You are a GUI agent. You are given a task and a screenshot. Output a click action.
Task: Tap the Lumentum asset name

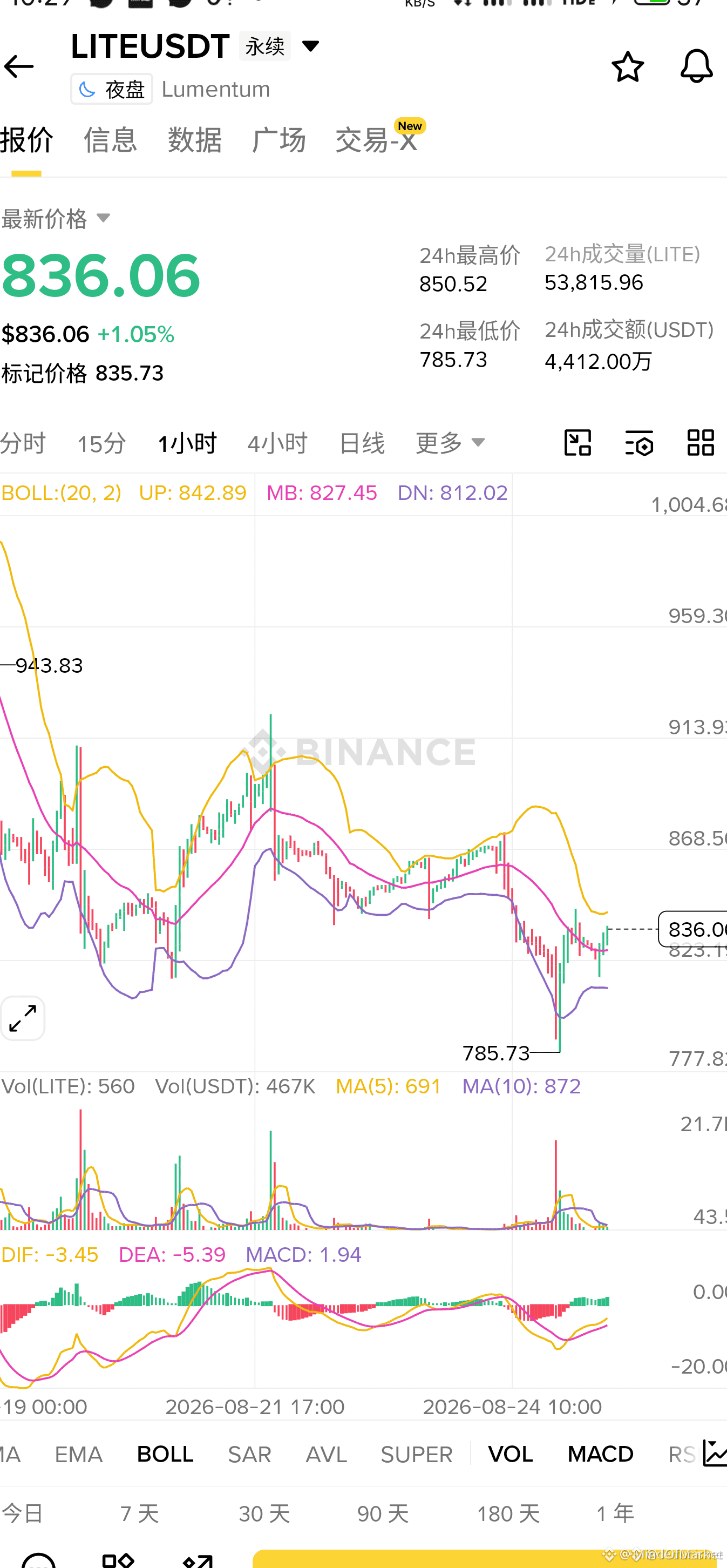[x=216, y=89]
